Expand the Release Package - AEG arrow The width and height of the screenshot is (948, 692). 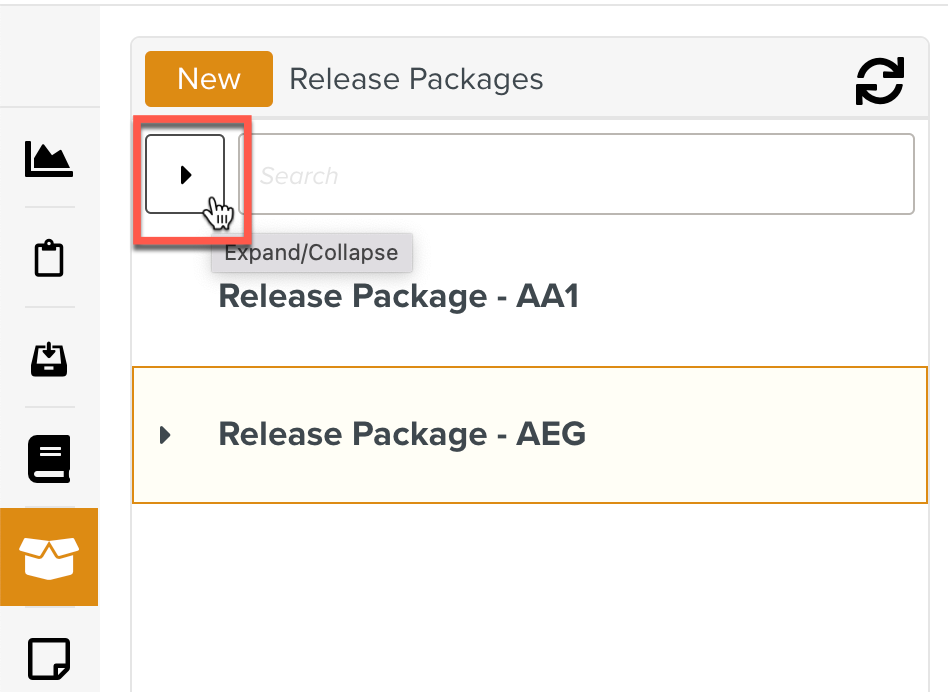click(x=166, y=435)
